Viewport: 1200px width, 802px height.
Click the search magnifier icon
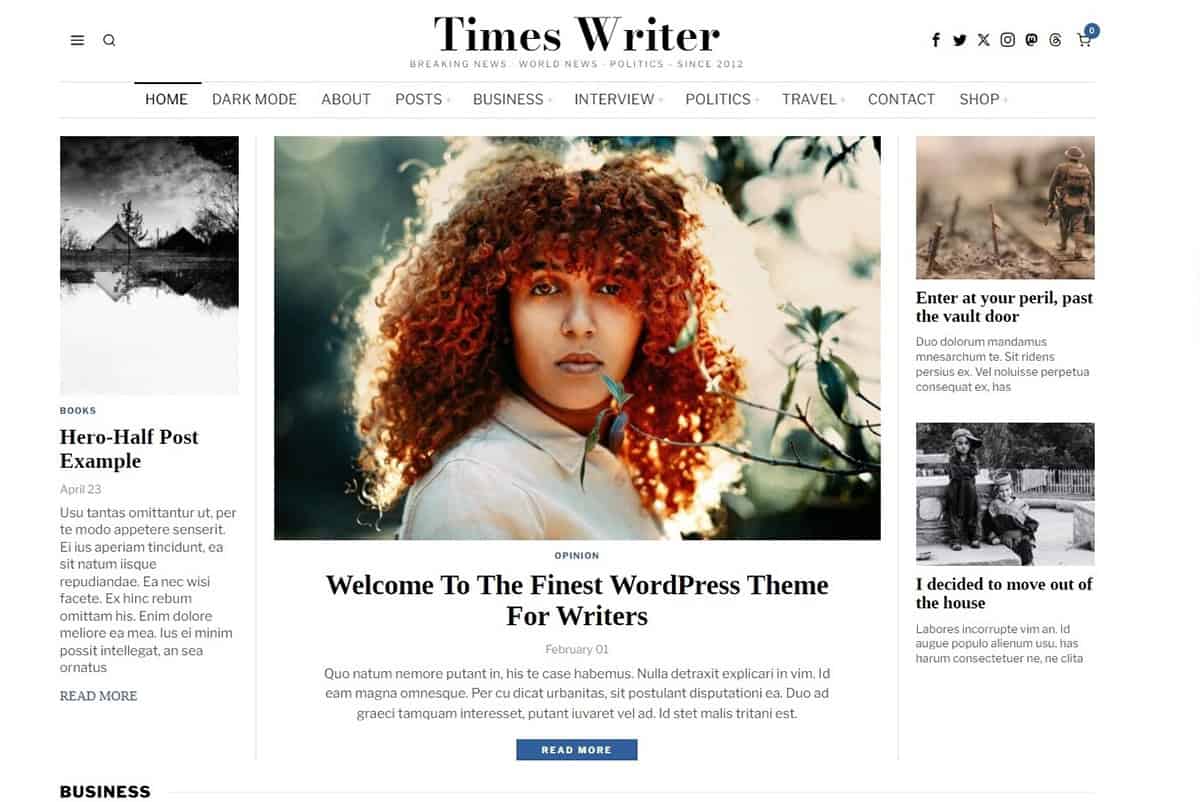(x=109, y=41)
